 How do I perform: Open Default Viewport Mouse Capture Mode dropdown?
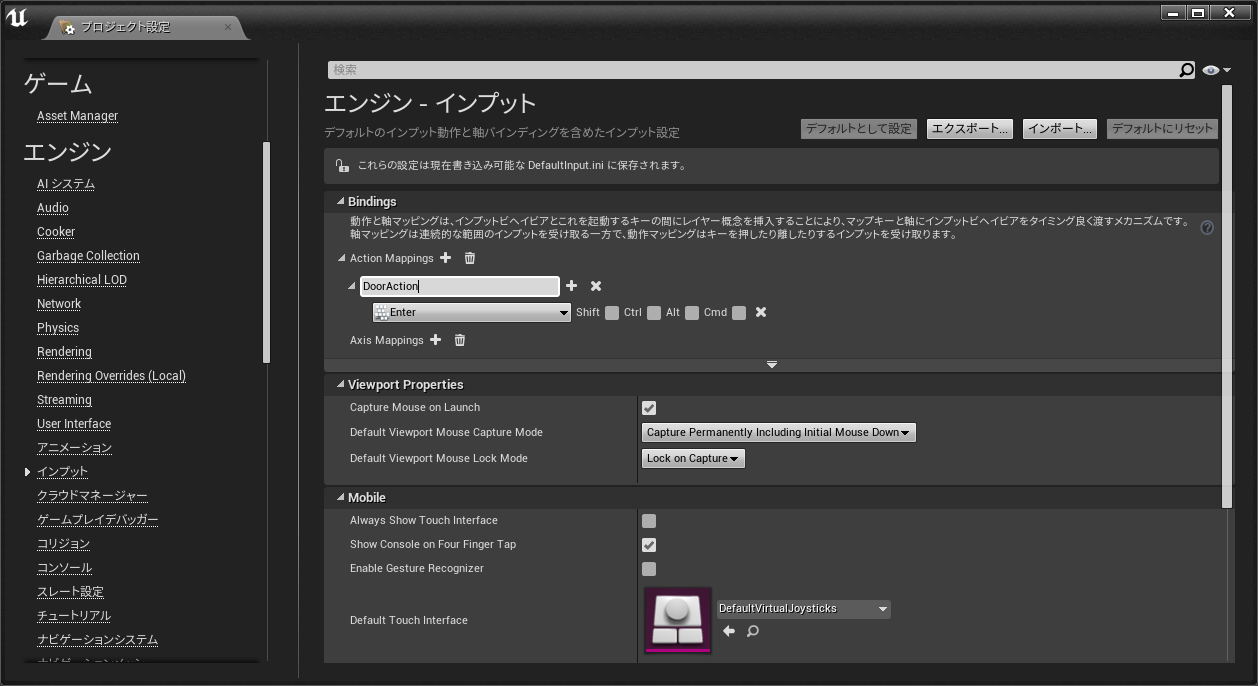pyautogui.click(x=778, y=433)
